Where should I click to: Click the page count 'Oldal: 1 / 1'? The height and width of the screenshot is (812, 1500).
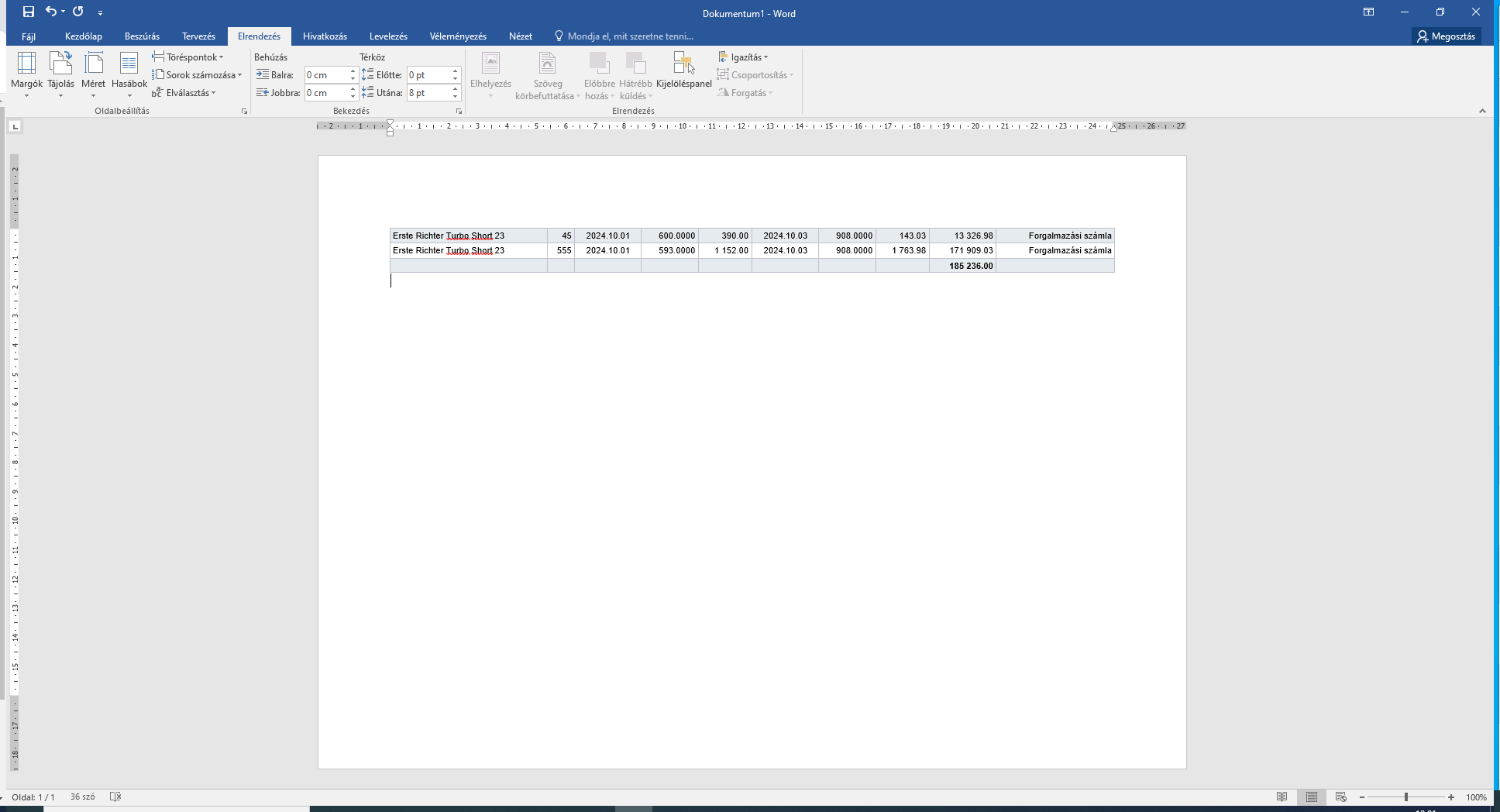(x=33, y=797)
